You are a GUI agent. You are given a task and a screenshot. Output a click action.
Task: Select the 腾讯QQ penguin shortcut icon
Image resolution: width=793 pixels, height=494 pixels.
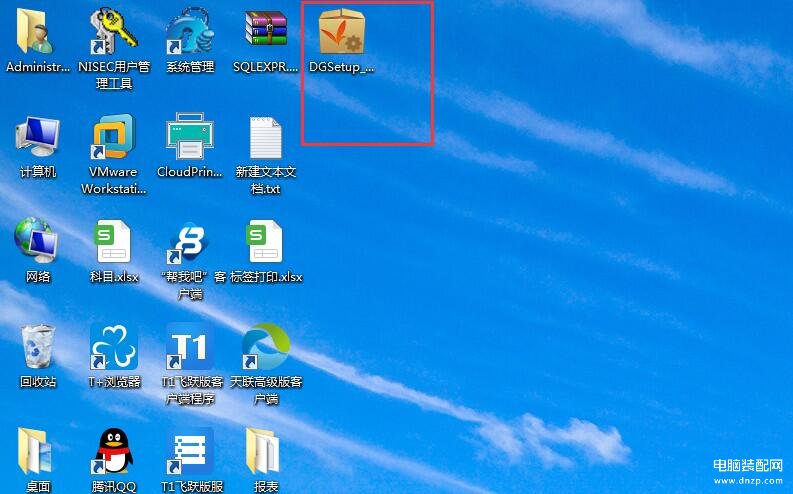coord(114,451)
